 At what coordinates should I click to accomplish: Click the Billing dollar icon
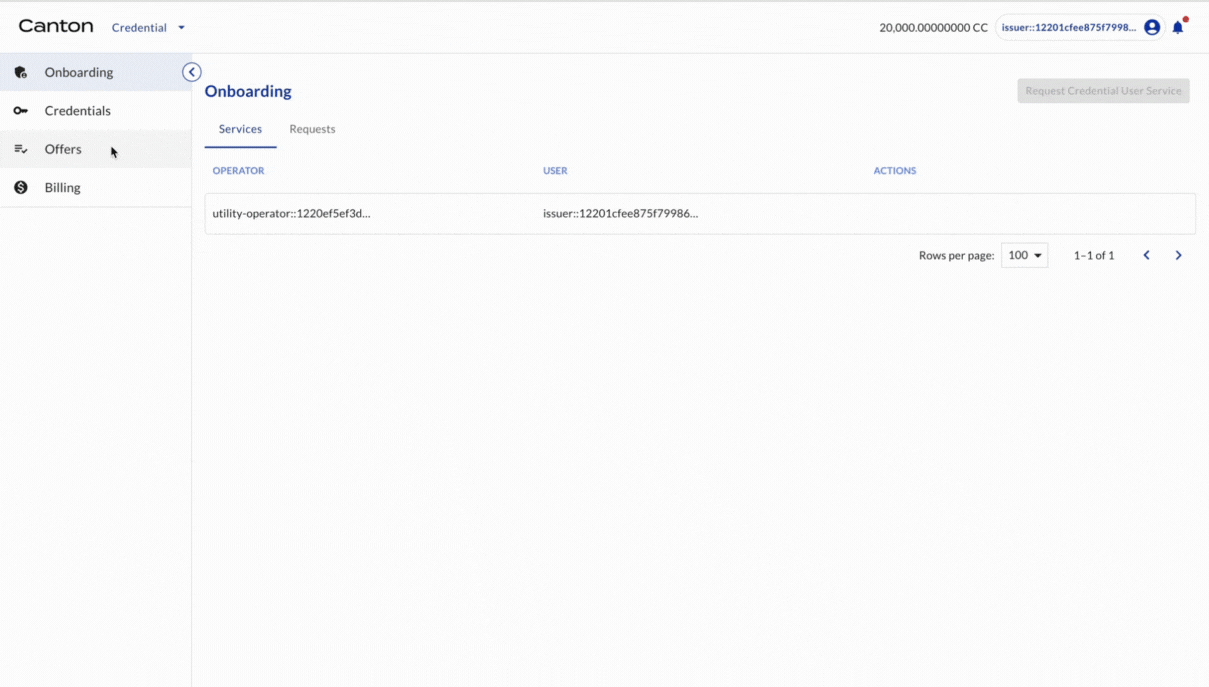click(x=21, y=188)
